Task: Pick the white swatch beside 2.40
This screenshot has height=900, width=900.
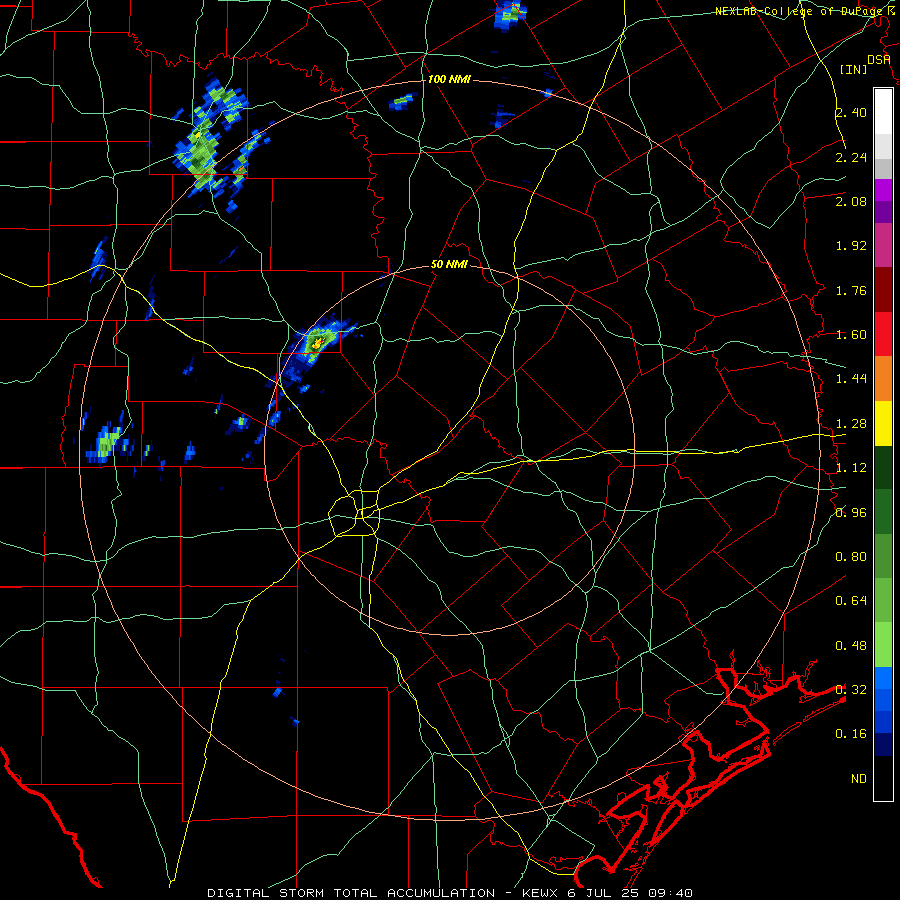Action: tap(883, 112)
